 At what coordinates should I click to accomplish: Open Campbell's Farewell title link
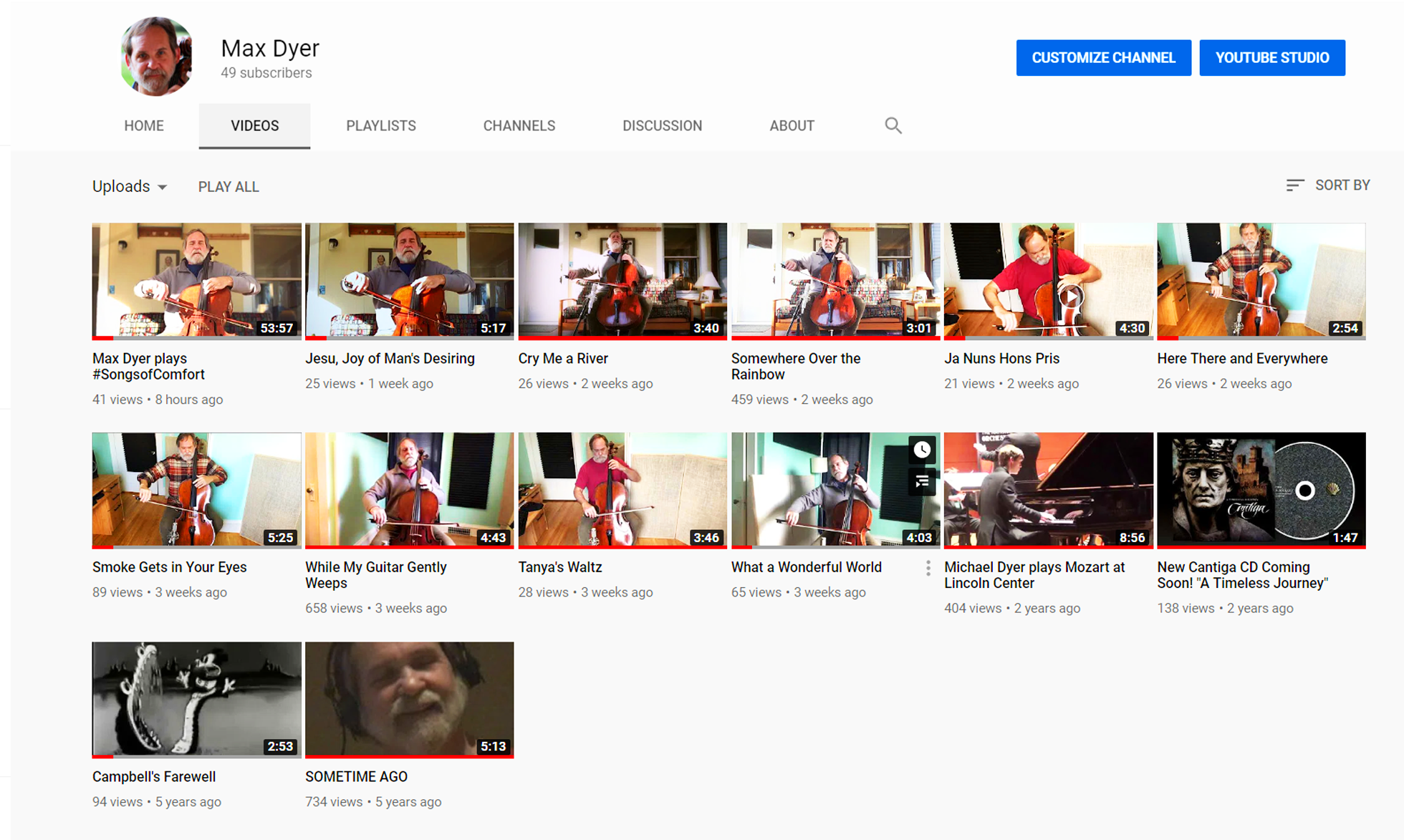pyautogui.click(x=154, y=776)
